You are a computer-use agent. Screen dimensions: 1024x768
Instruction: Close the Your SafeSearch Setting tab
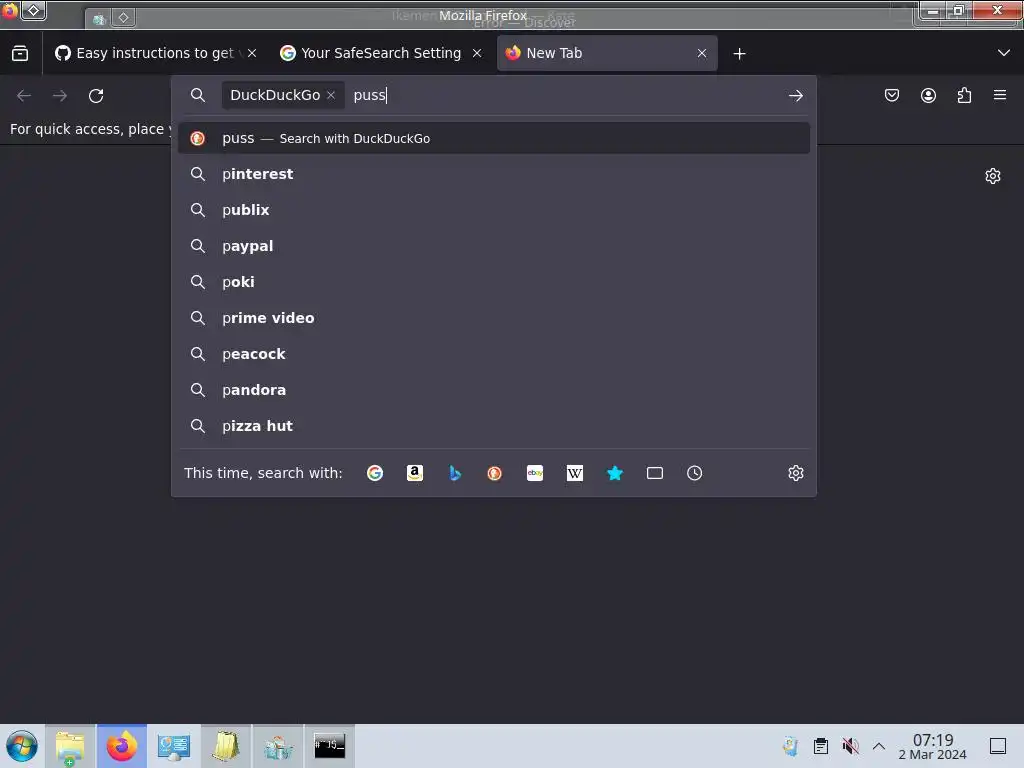point(477,53)
